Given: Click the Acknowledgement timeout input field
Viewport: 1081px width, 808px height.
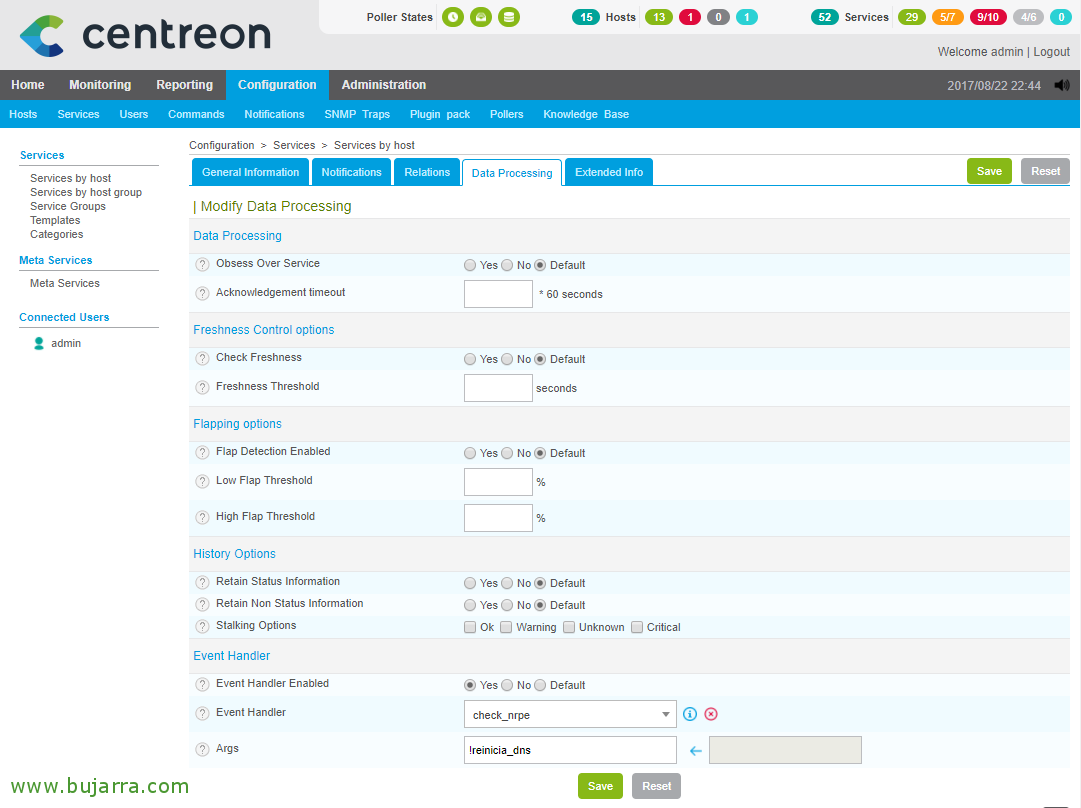Looking at the screenshot, I should (x=498, y=294).
